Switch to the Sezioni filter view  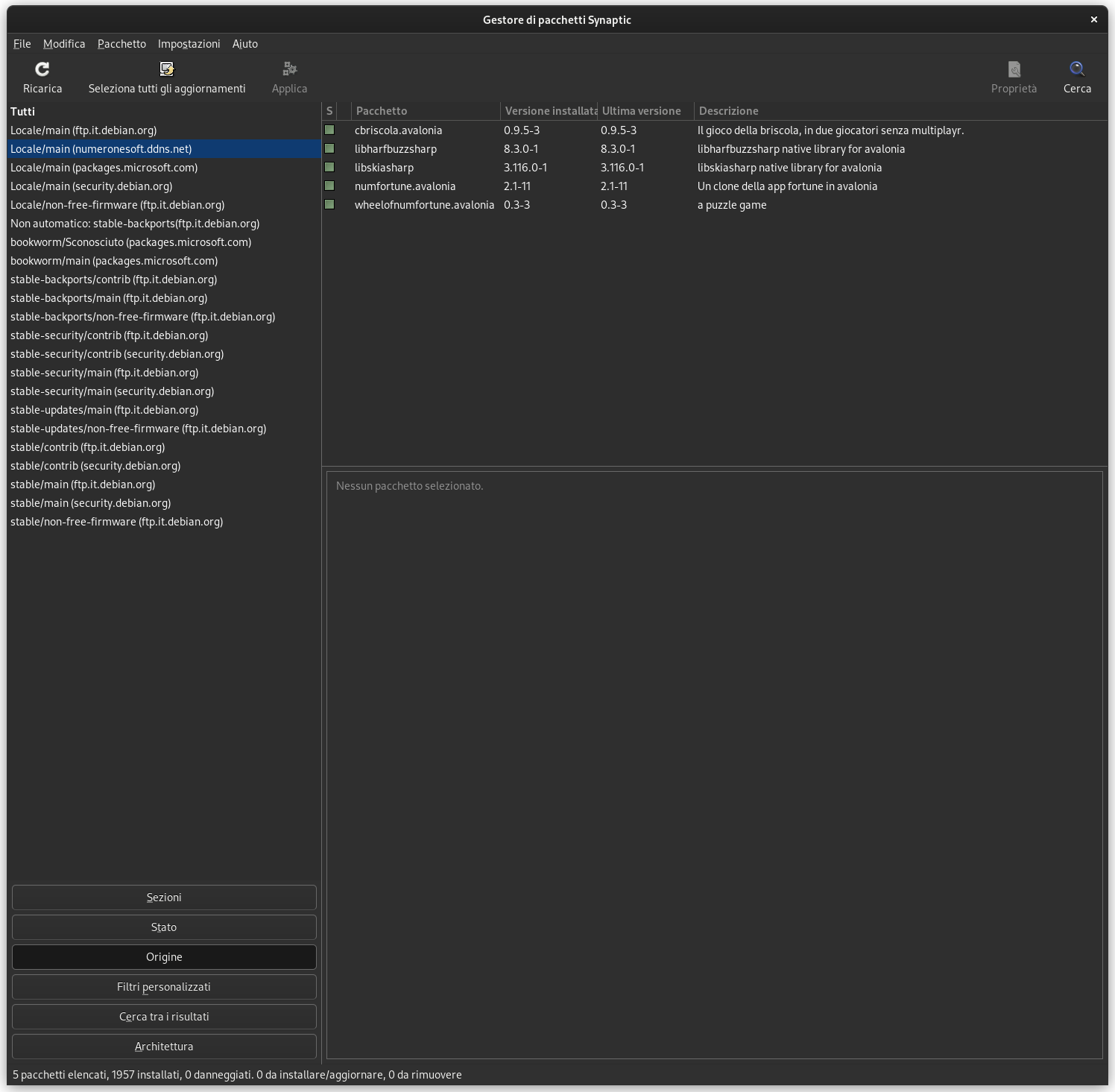164,897
